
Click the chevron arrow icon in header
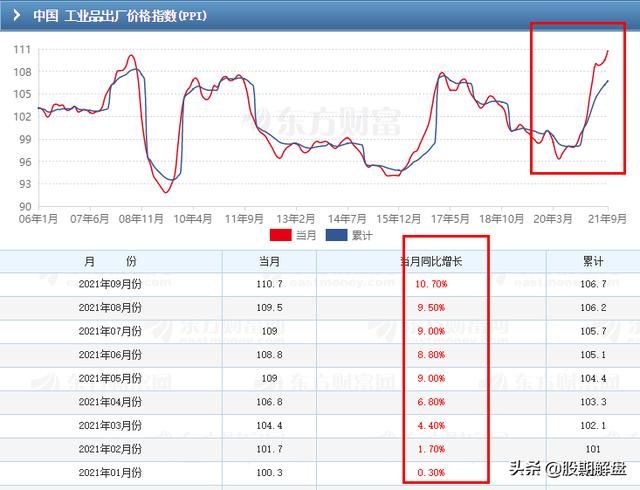pos(14,15)
